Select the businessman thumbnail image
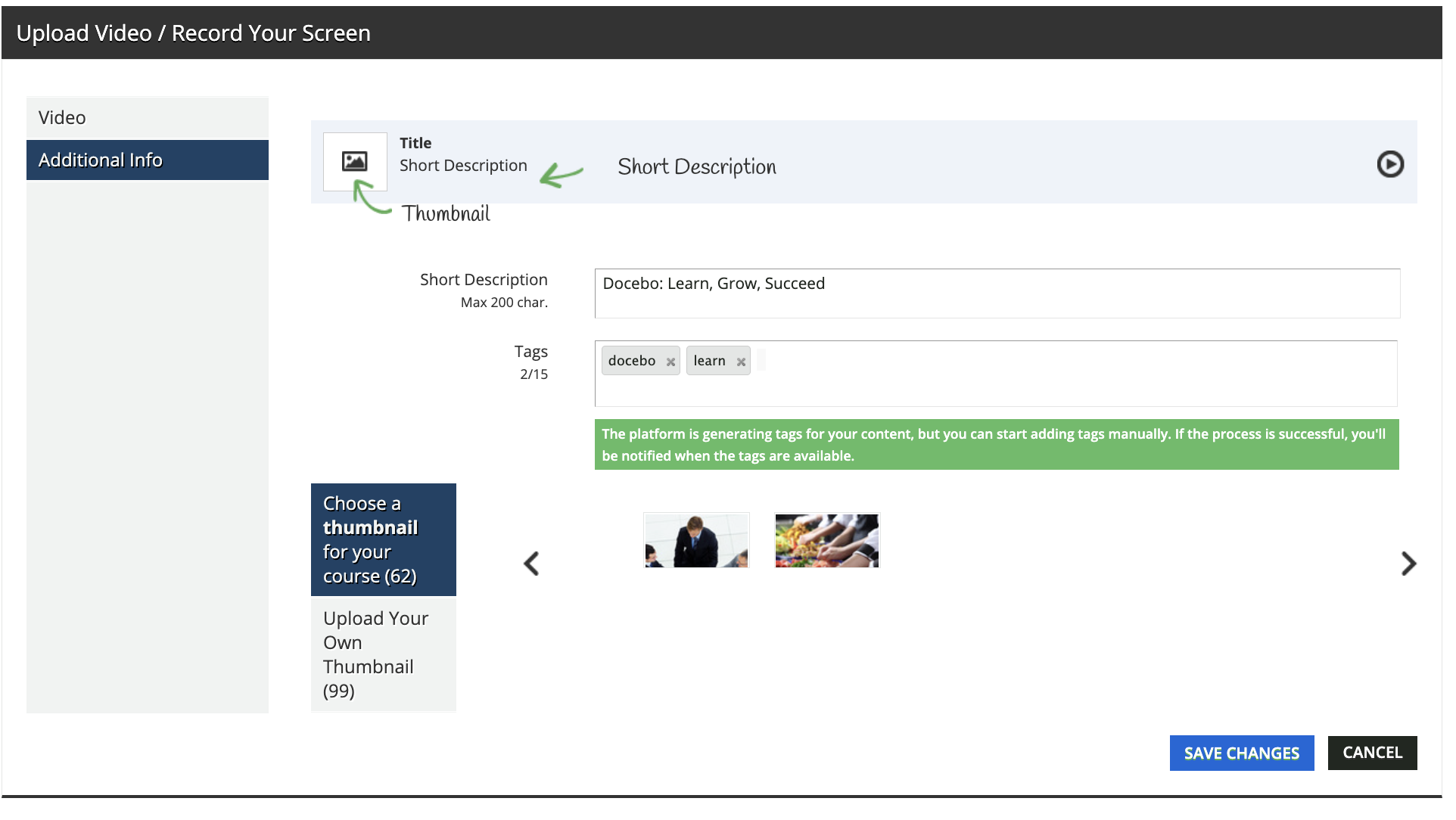1456x820 pixels. 695,540
